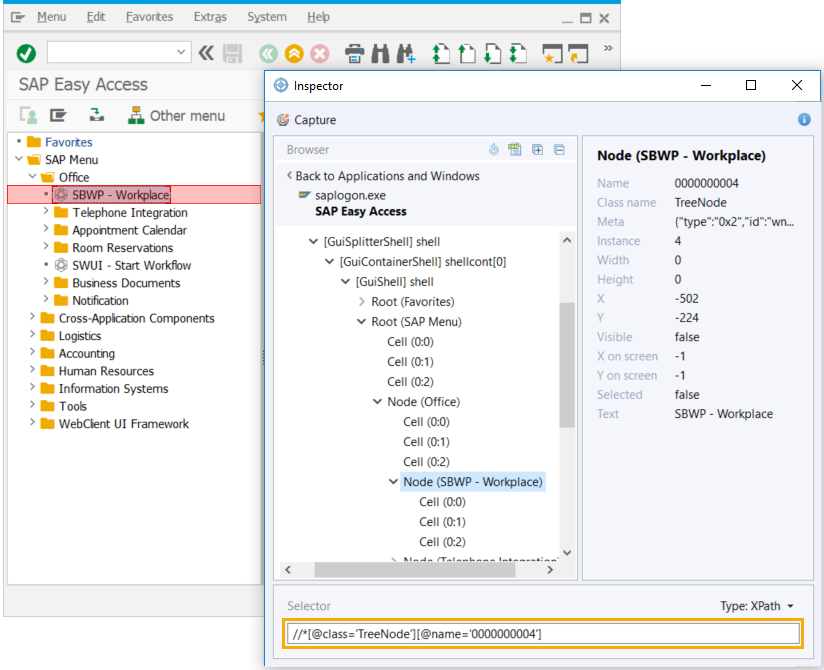Select the Favorites folder in Easy Access
Image resolution: width=824 pixels, height=670 pixels.
tap(68, 142)
